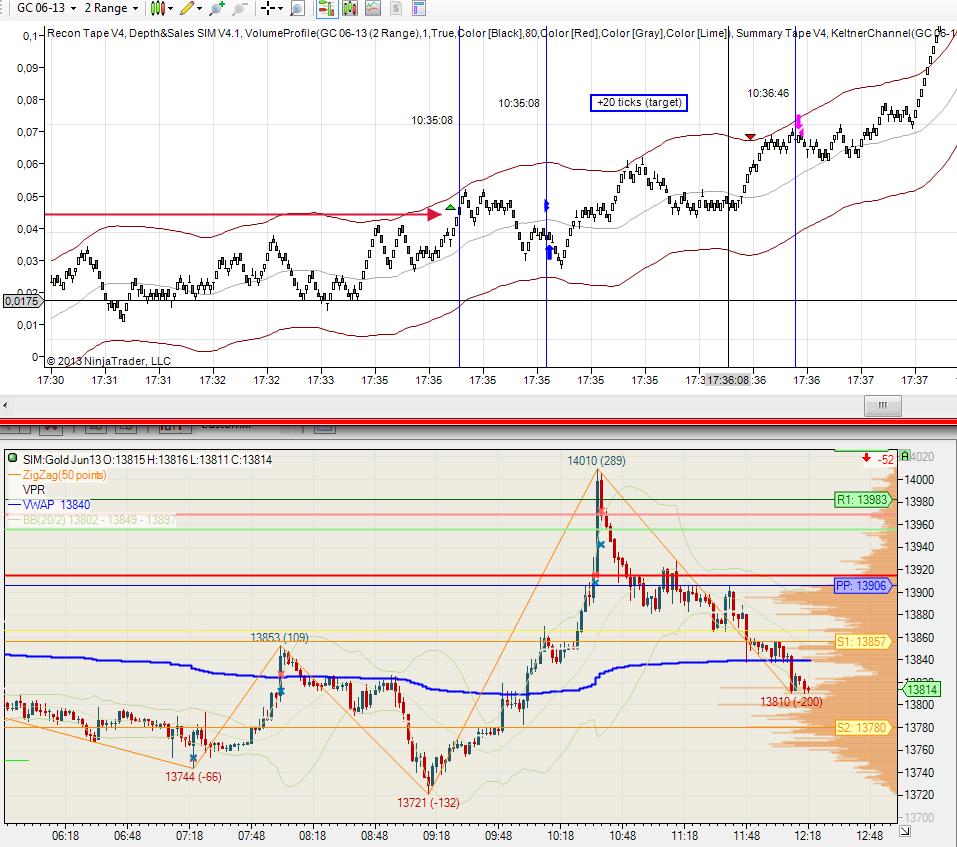This screenshot has height=847, width=957.
Task: Click the zoom out magnifier icon
Action: (x=240, y=8)
